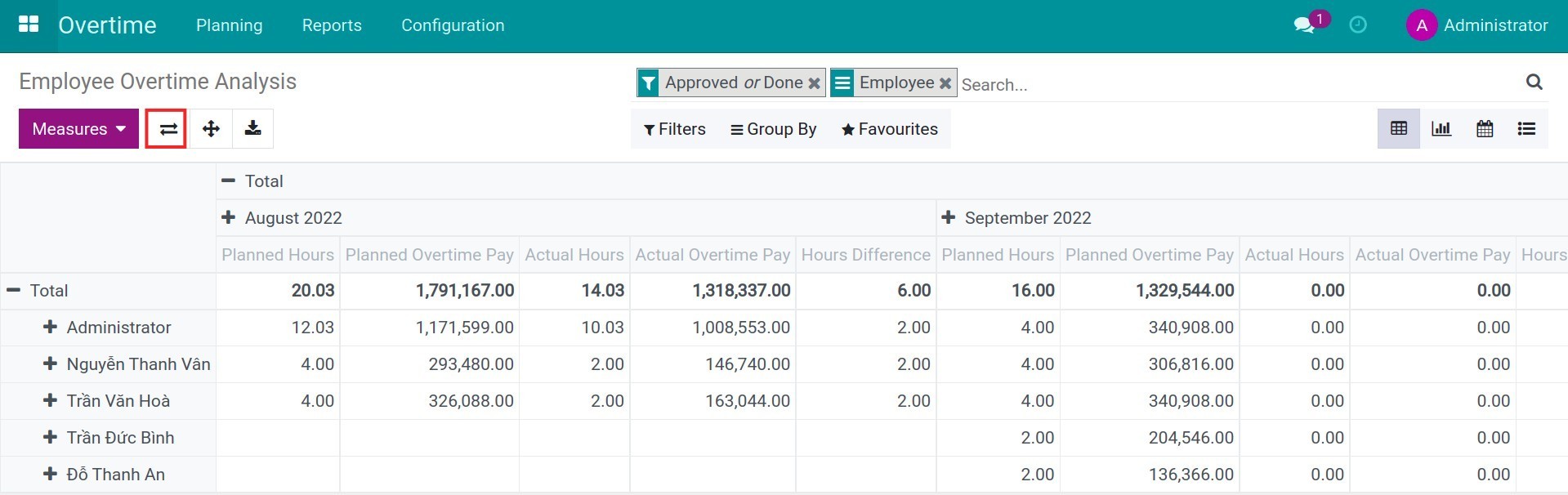Click the 136,366.00 cell
This screenshot has height=495, width=1568.
click(x=1150, y=475)
